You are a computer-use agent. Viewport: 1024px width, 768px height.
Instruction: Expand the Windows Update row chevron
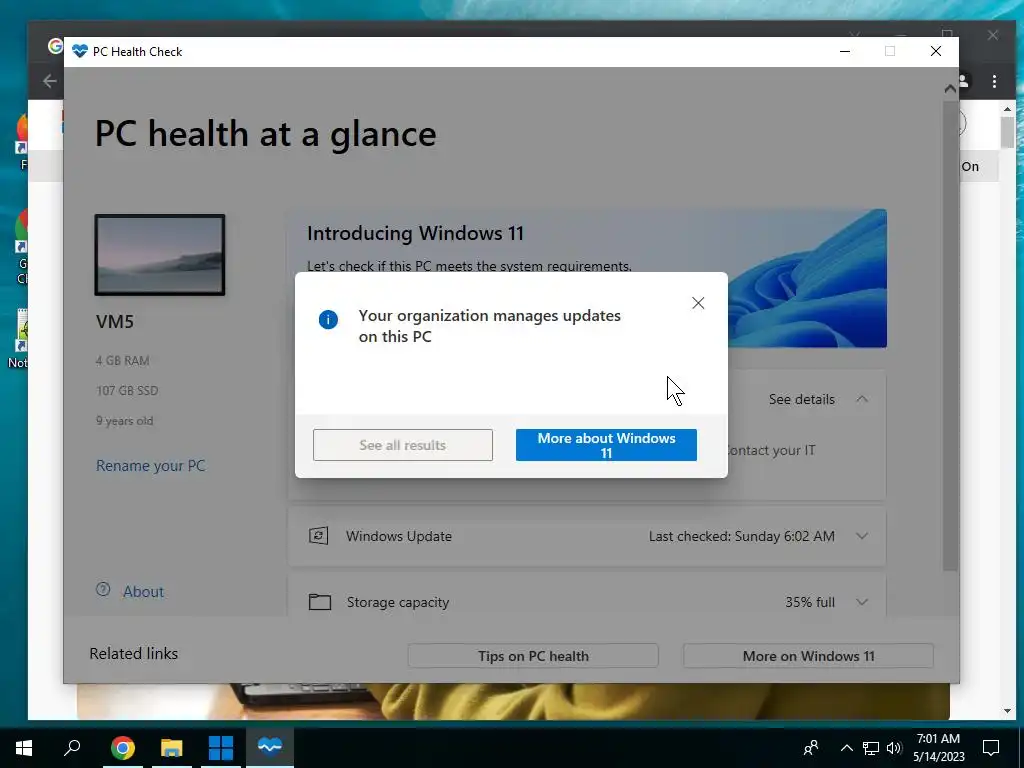click(x=862, y=536)
